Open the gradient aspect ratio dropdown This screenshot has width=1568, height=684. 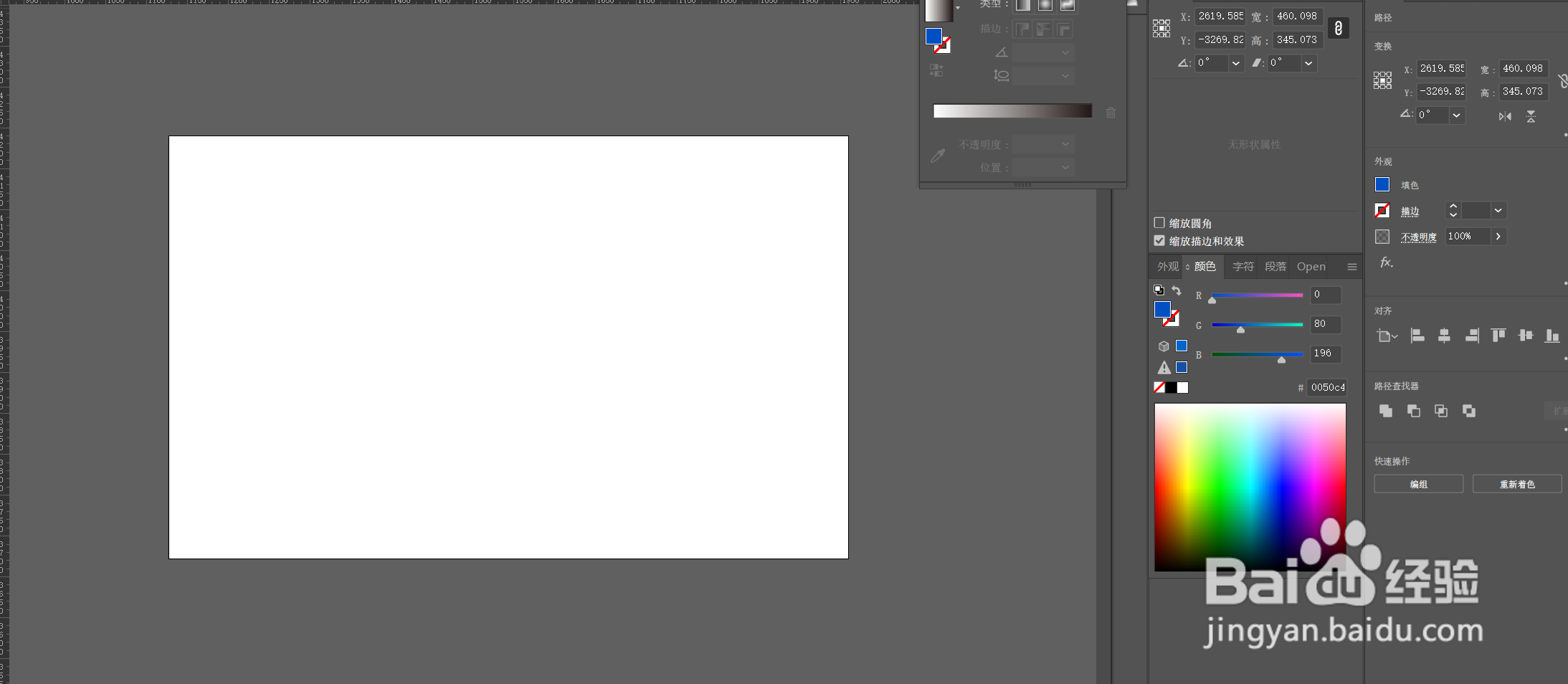pos(1065,75)
